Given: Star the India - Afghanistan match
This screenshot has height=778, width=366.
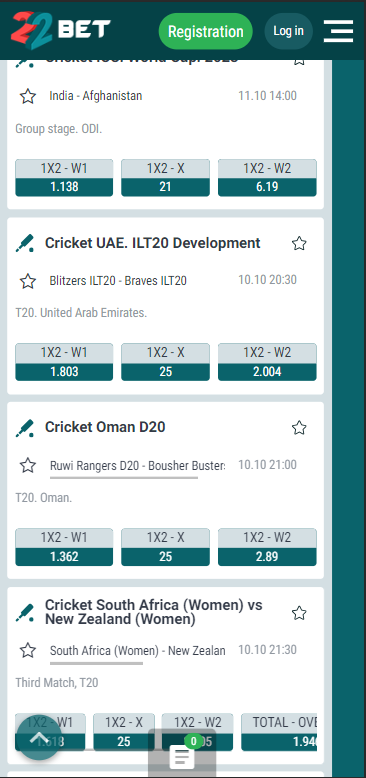Looking at the screenshot, I should (x=28, y=96).
